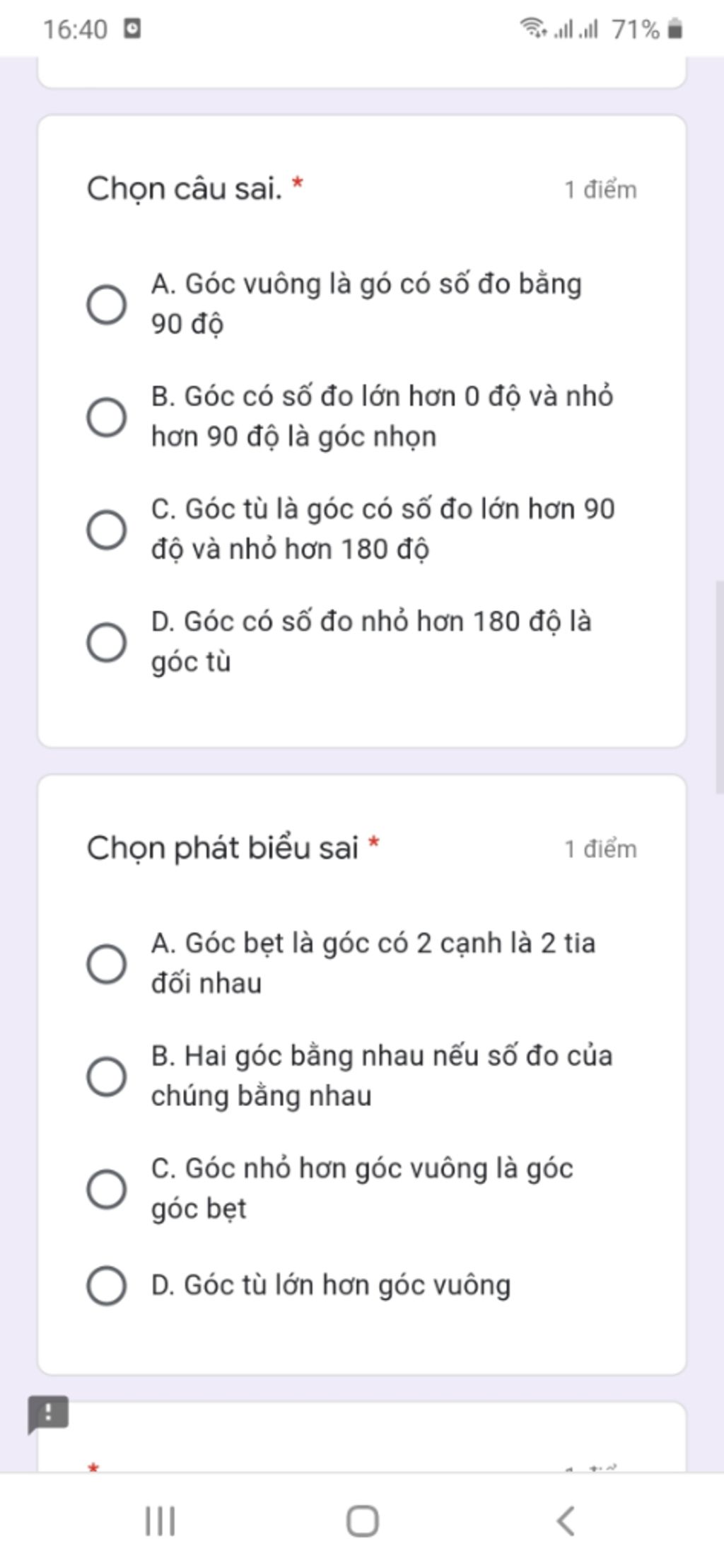Tap the mobile signal bars icon
The image size is (724, 1568).
[576, 29]
